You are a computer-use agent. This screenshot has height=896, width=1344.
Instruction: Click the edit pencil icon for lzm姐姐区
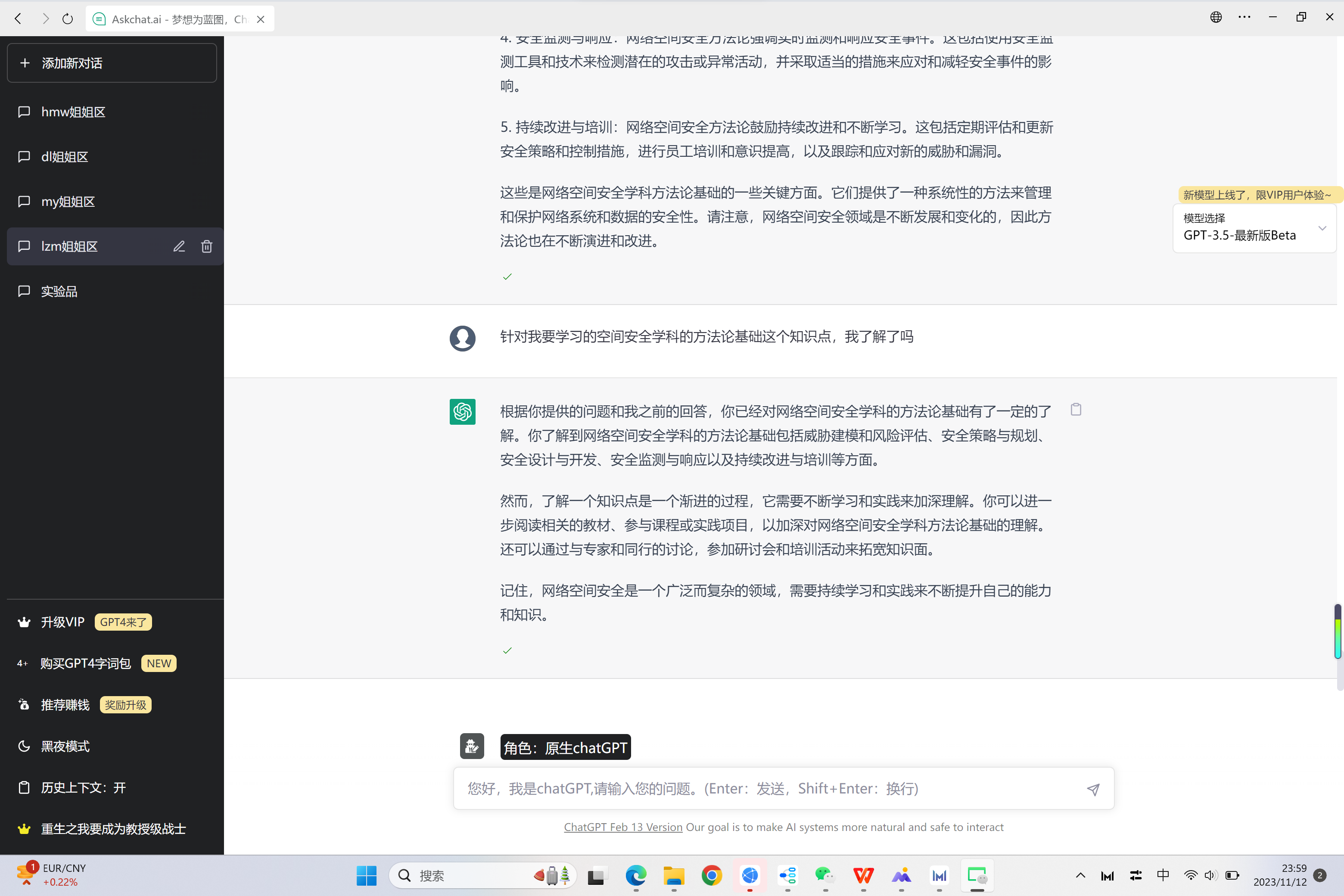pos(179,246)
